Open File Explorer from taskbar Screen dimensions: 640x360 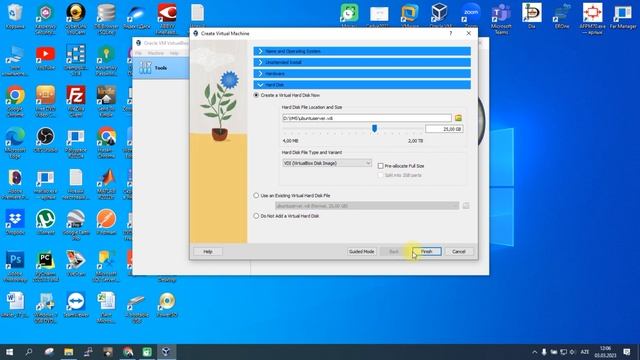[x=68, y=352]
